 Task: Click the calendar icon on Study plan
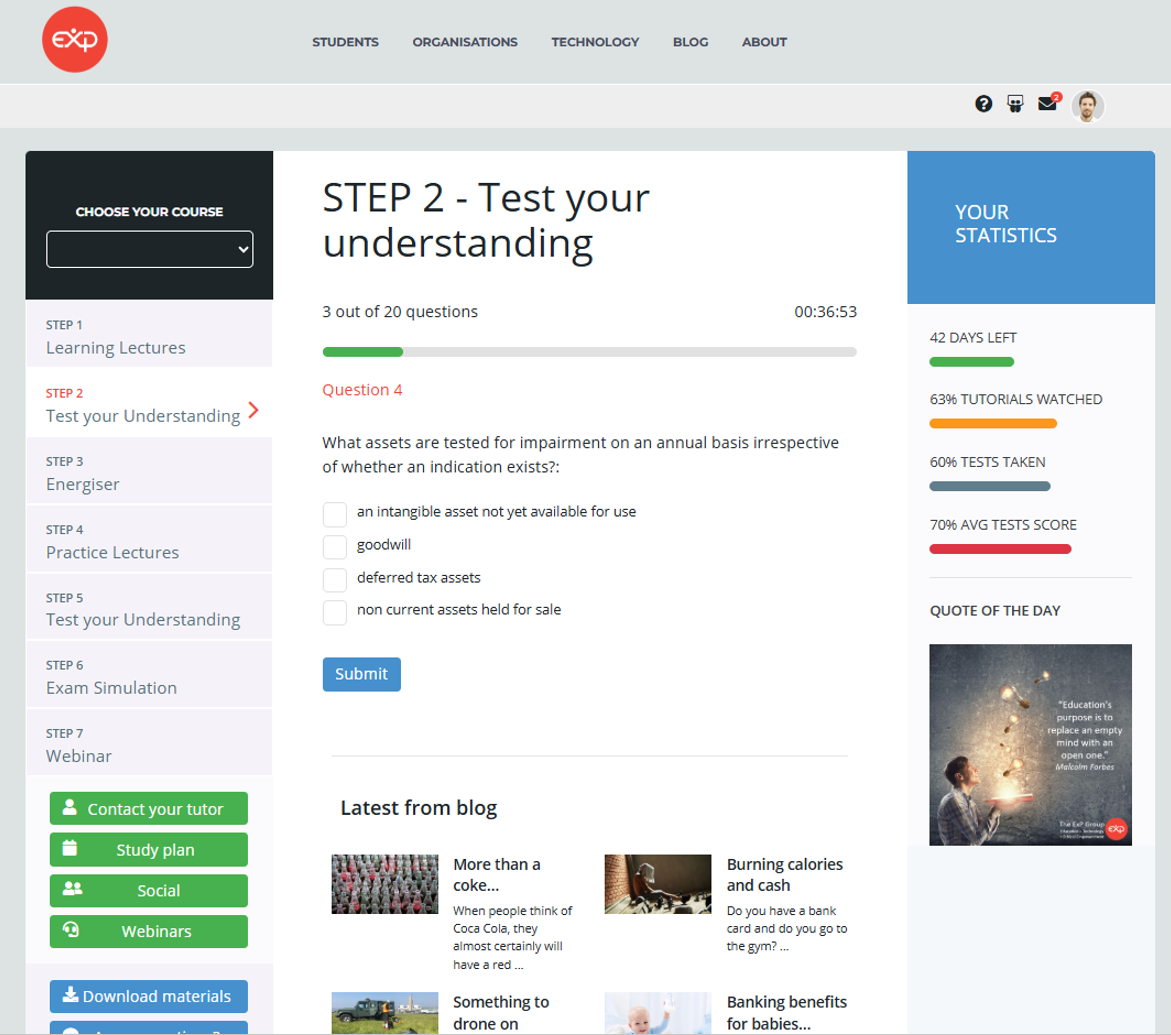click(69, 849)
